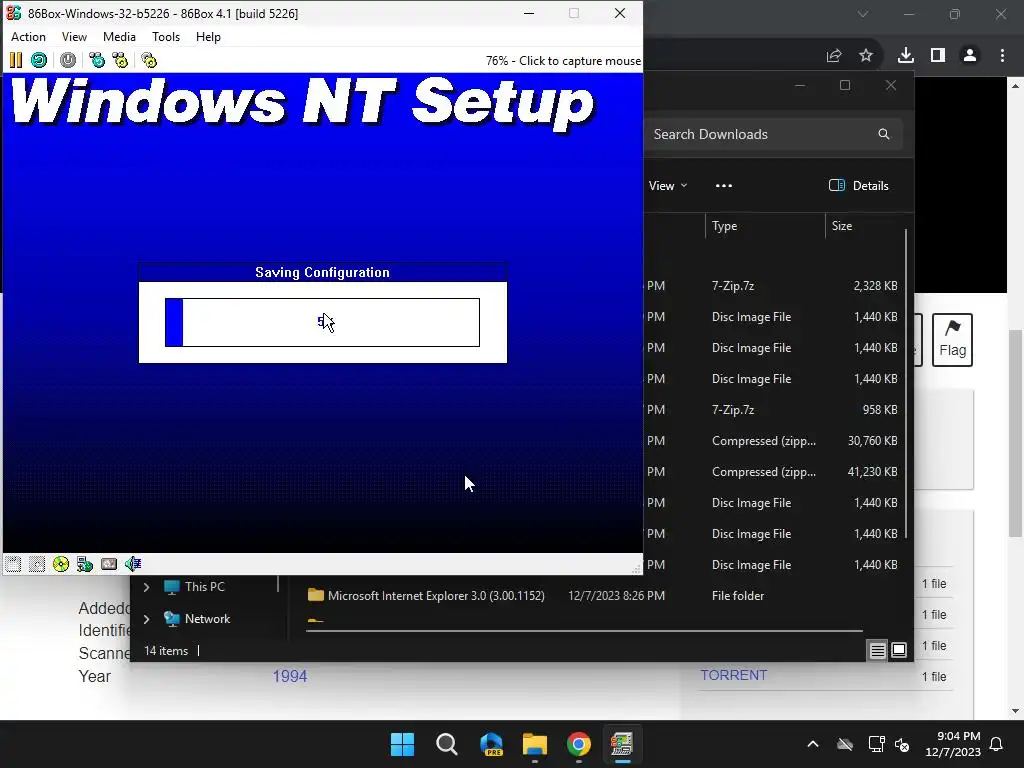Switch Explorer to large thumbnails view
The image size is (1024, 768).
click(899, 650)
